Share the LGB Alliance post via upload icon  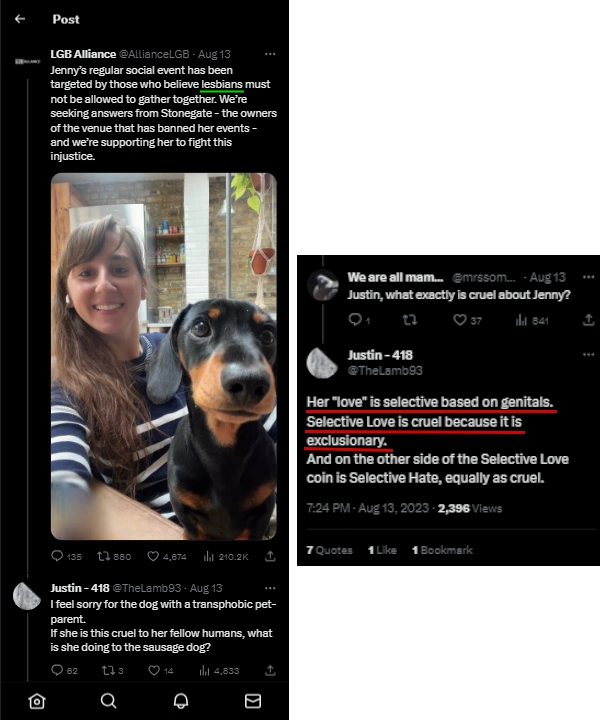(x=270, y=557)
